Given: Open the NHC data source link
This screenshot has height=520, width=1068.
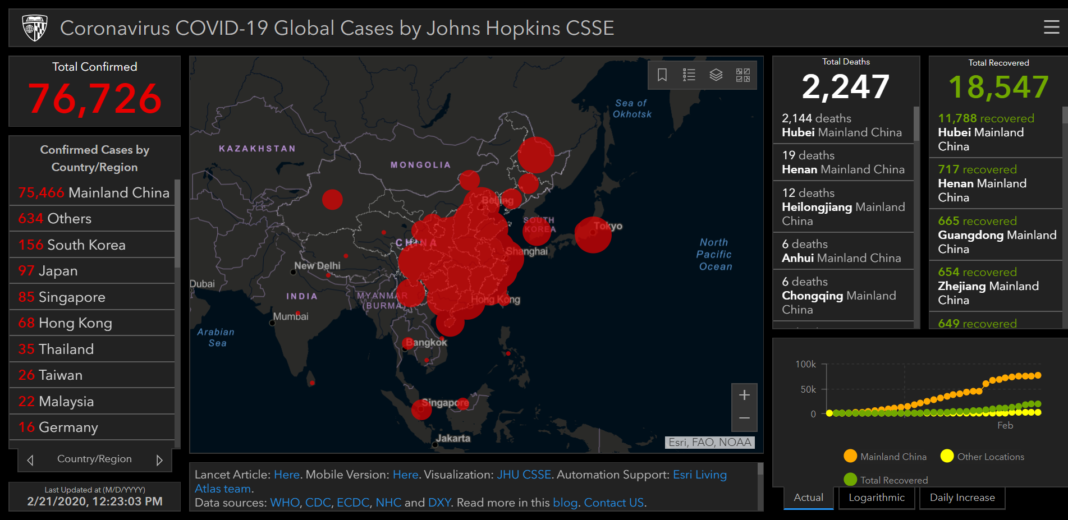Looking at the screenshot, I should [x=388, y=503].
